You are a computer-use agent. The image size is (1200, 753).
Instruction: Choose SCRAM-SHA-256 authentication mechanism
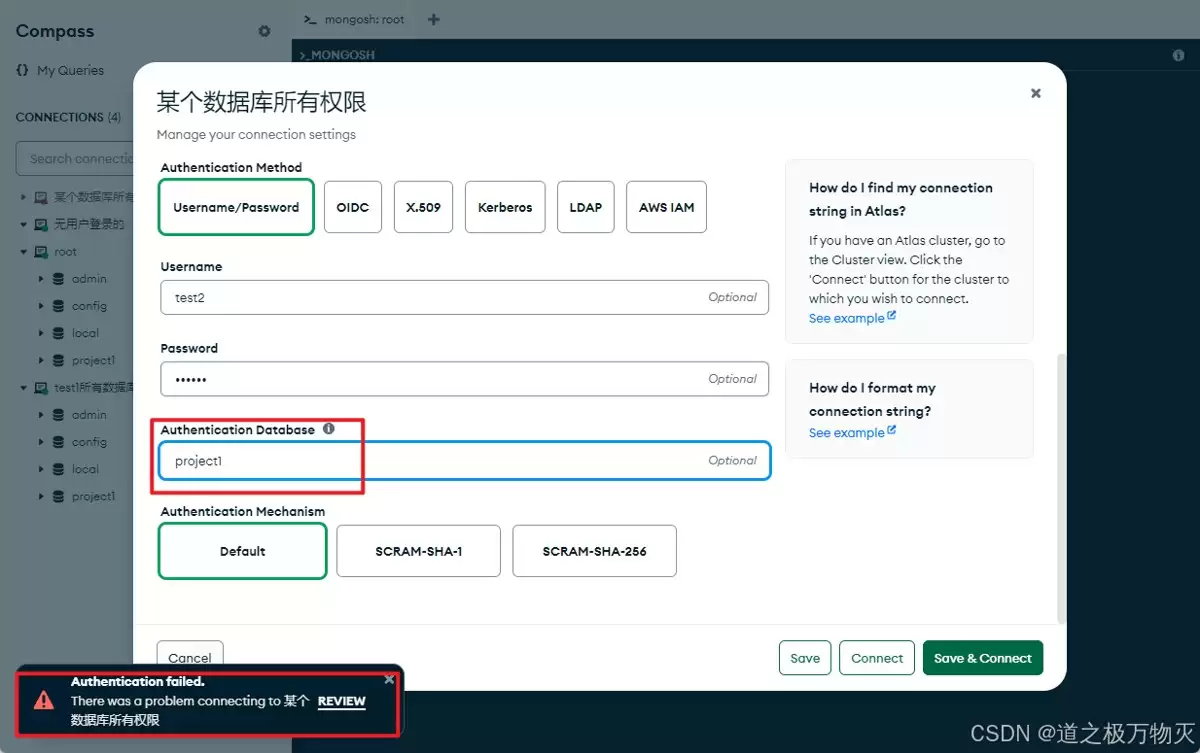(x=594, y=551)
